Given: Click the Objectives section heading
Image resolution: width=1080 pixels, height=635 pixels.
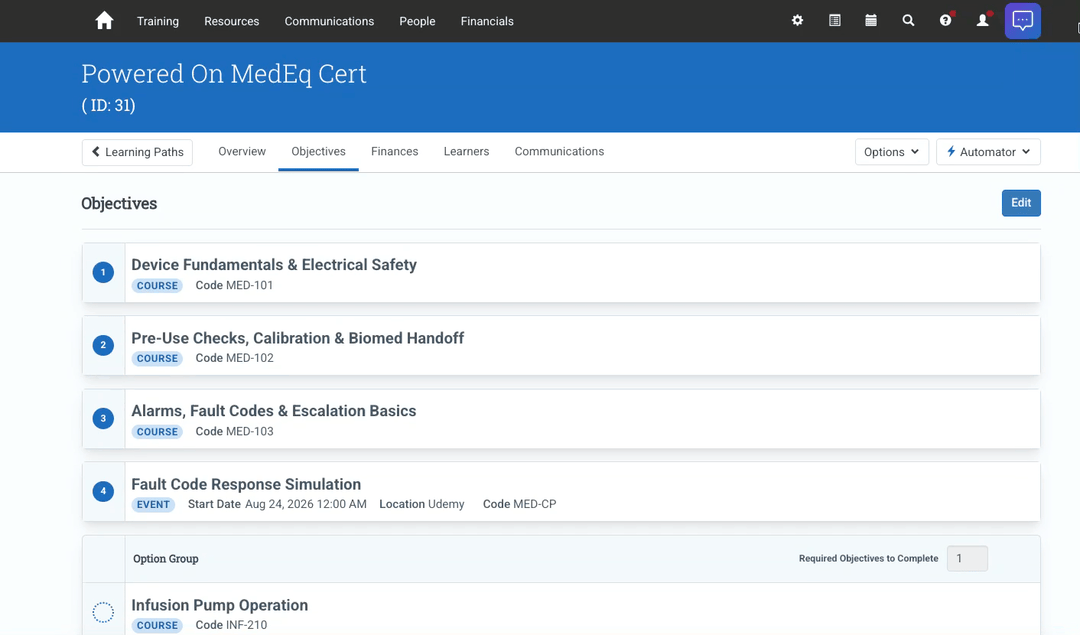Looking at the screenshot, I should 119,203.
